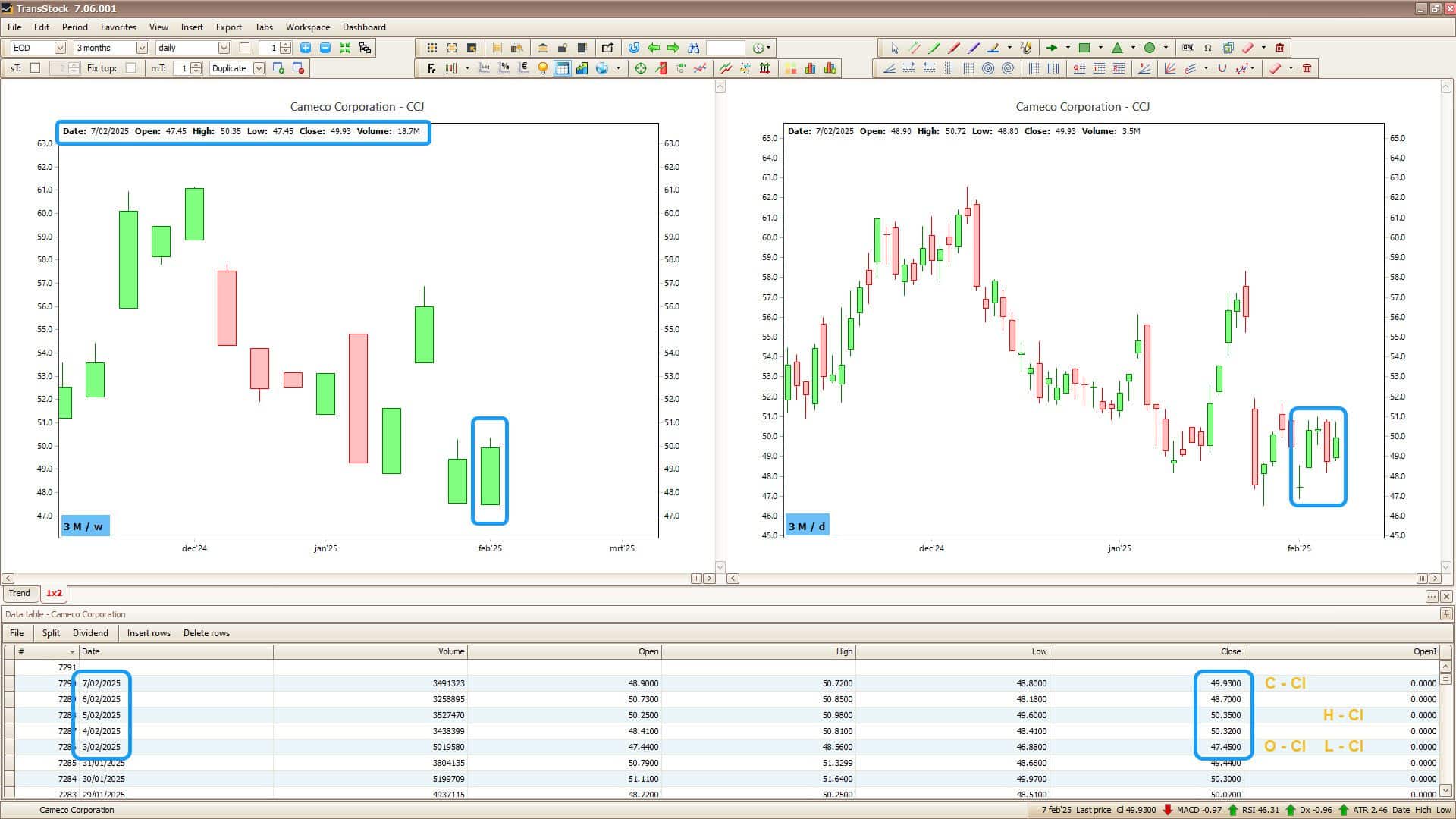Click Dividend in data table toolbar
The width and height of the screenshot is (1456, 819).
point(90,633)
